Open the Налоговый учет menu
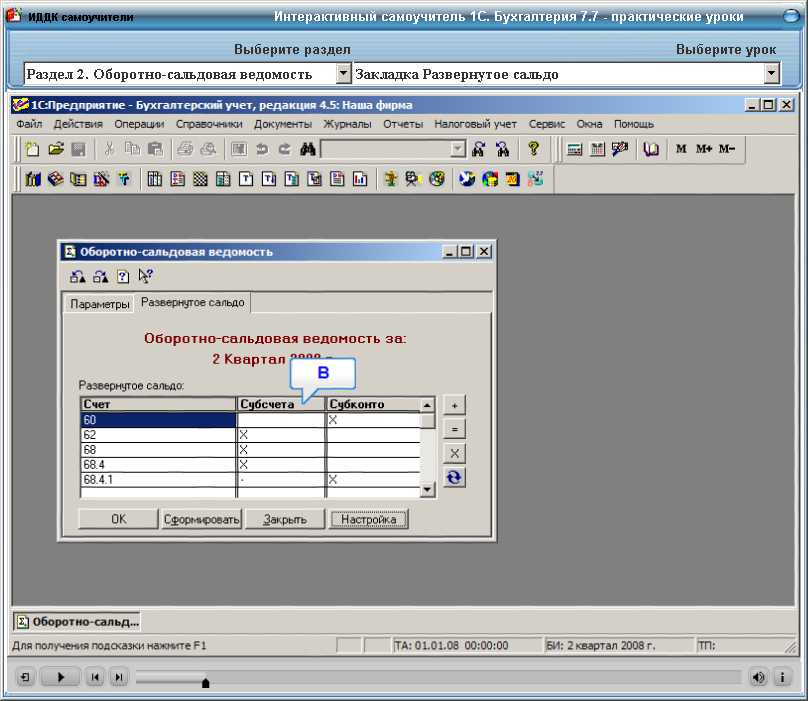Viewport: 808px width, 701px height. point(475,124)
